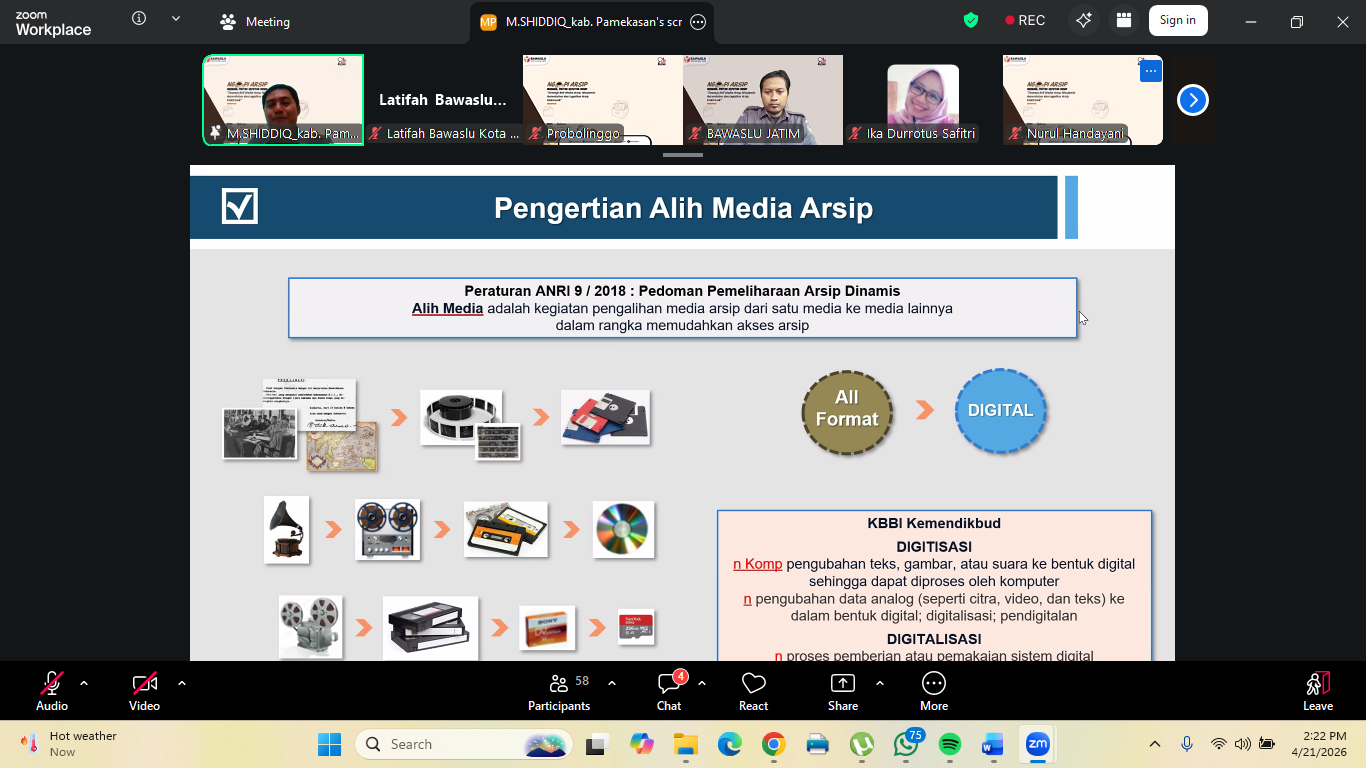Viewport: 1366px width, 768px height.
Task: Click the green encryption shield icon
Action: [970, 21]
